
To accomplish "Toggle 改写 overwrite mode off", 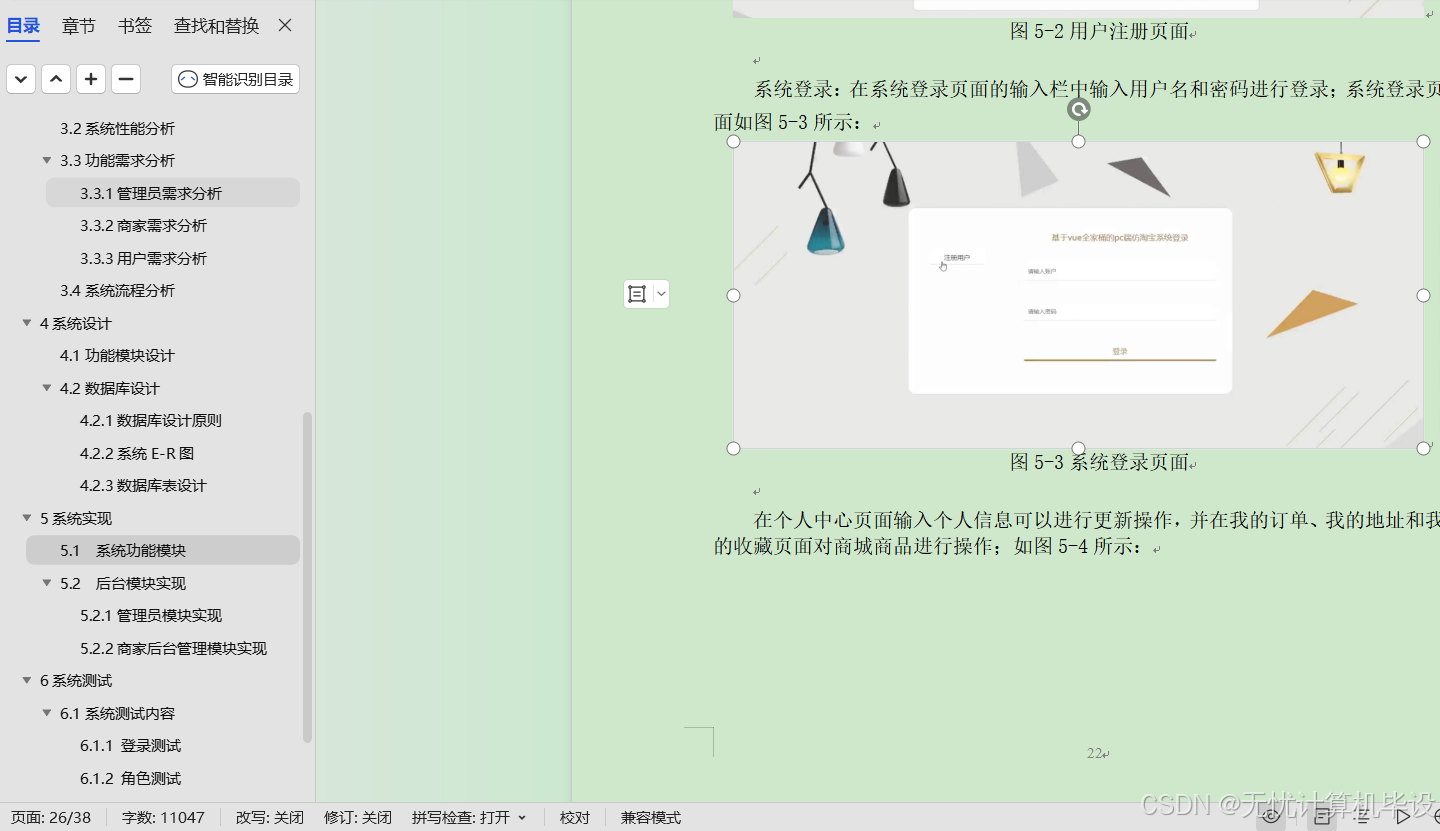I will coord(269,817).
